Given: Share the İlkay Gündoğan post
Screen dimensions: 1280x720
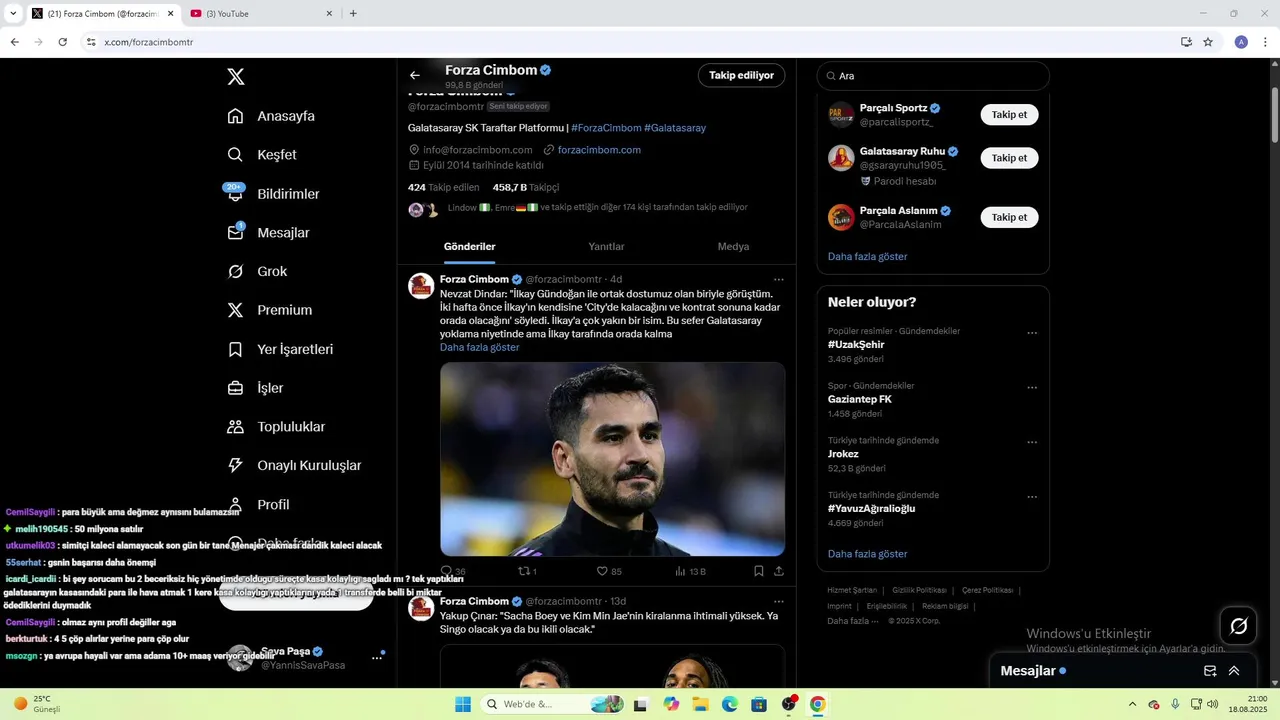Looking at the screenshot, I should [x=779, y=571].
